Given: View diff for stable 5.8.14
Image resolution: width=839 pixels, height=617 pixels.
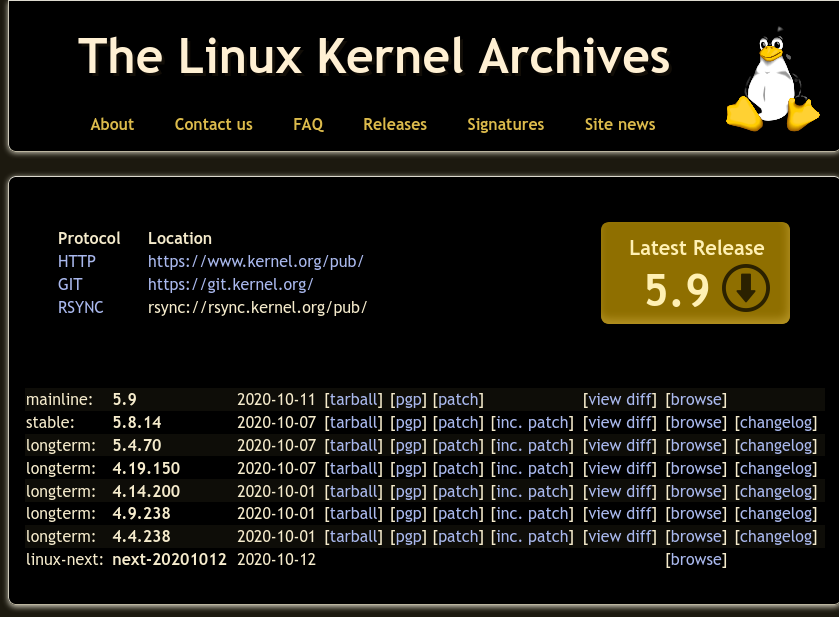Looking at the screenshot, I should (x=620, y=422).
